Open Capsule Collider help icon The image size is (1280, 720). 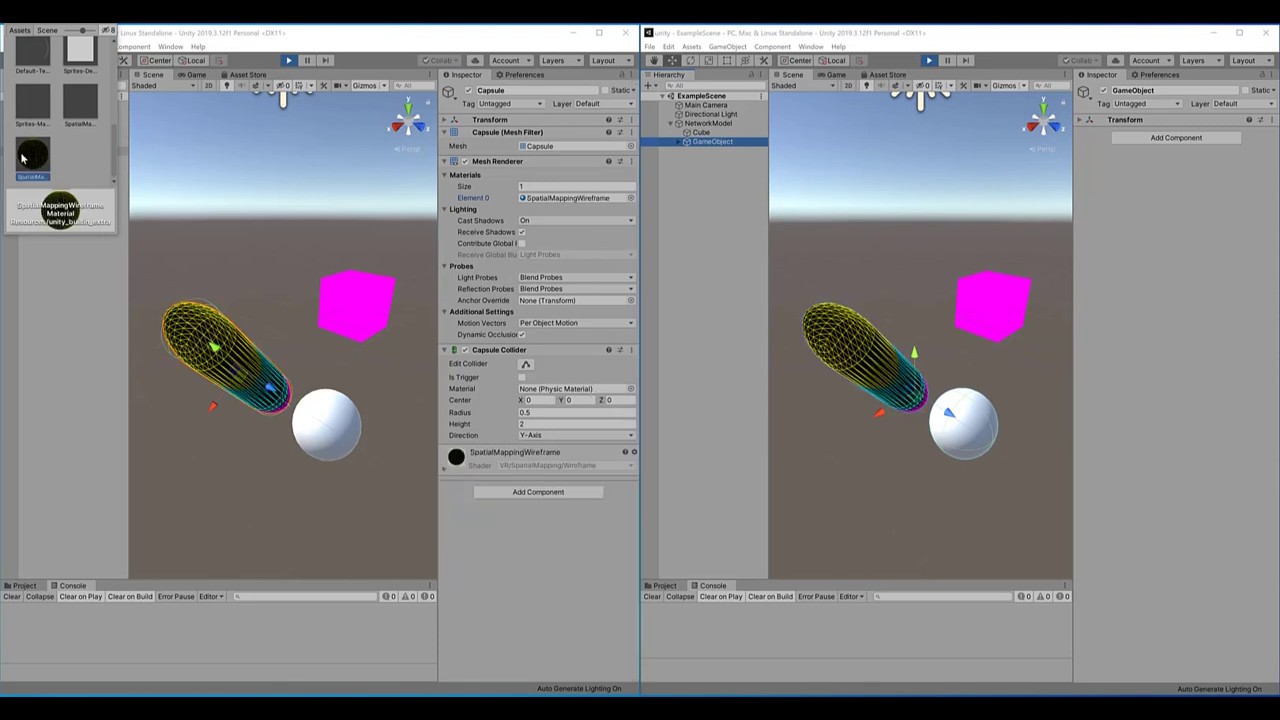tap(608, 350)
